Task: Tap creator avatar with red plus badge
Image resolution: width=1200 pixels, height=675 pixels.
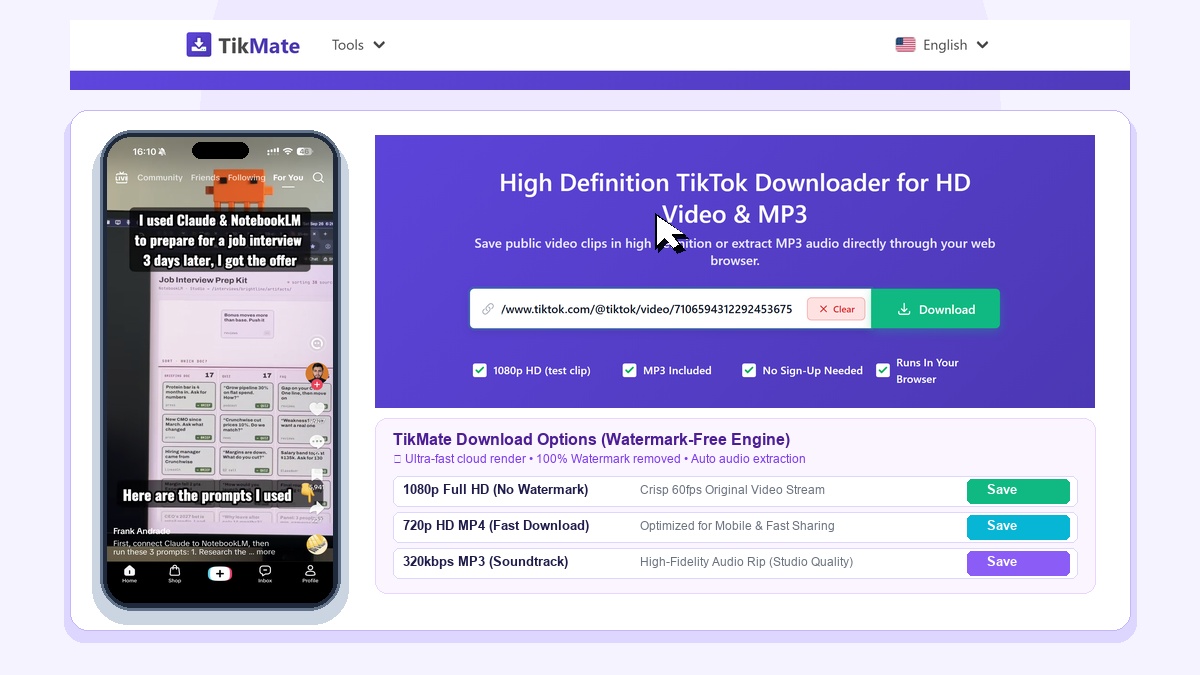Action: pos(317,376)
